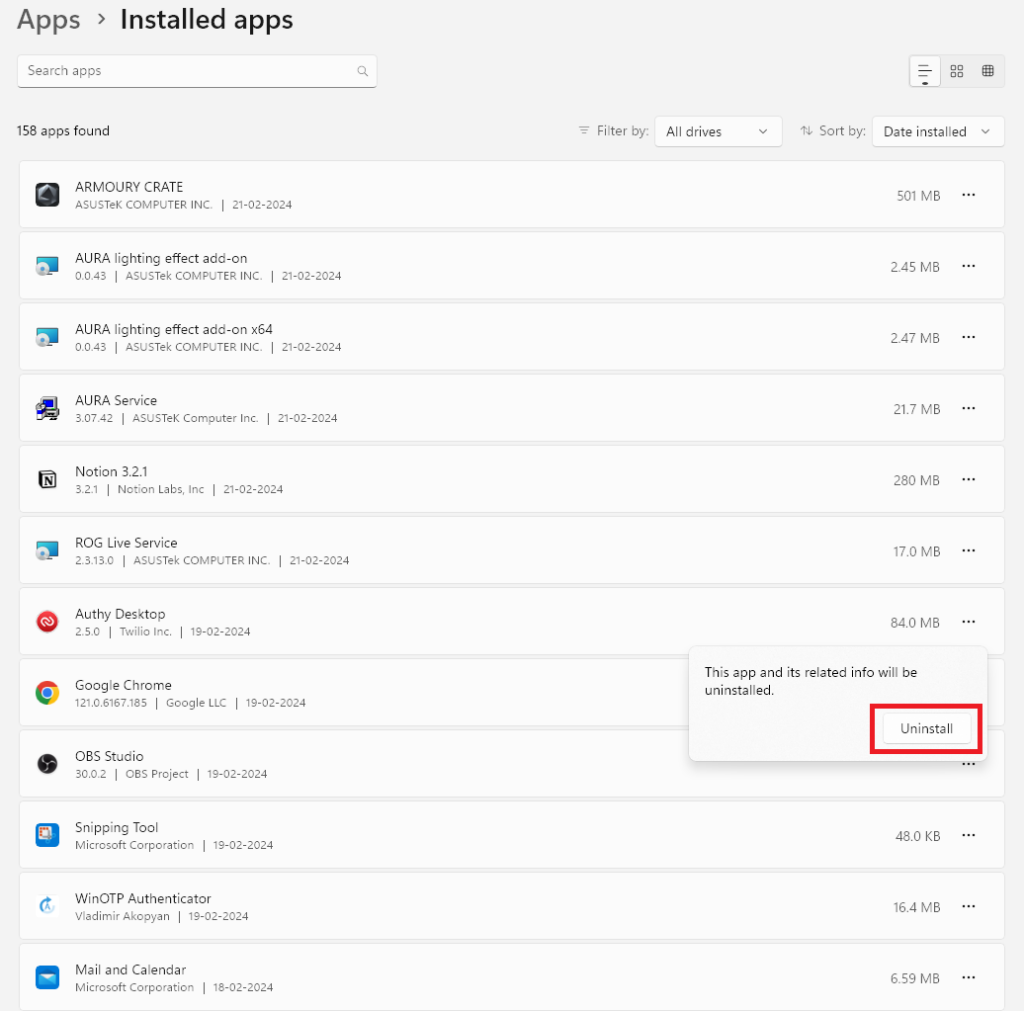The height and width of the screenshot is (1011, 1024).
Task: Open more options for AURA lighting effect add-on x64
Action: pos(968,337)
